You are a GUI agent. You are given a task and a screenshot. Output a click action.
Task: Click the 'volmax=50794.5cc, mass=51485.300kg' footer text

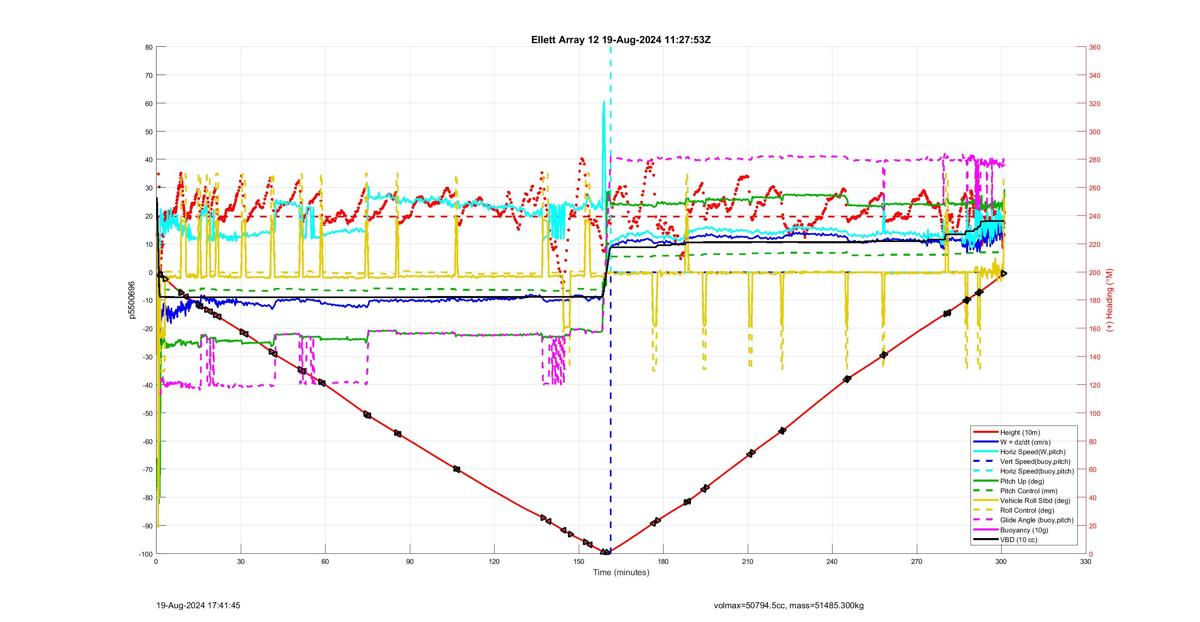click(791, 605)
